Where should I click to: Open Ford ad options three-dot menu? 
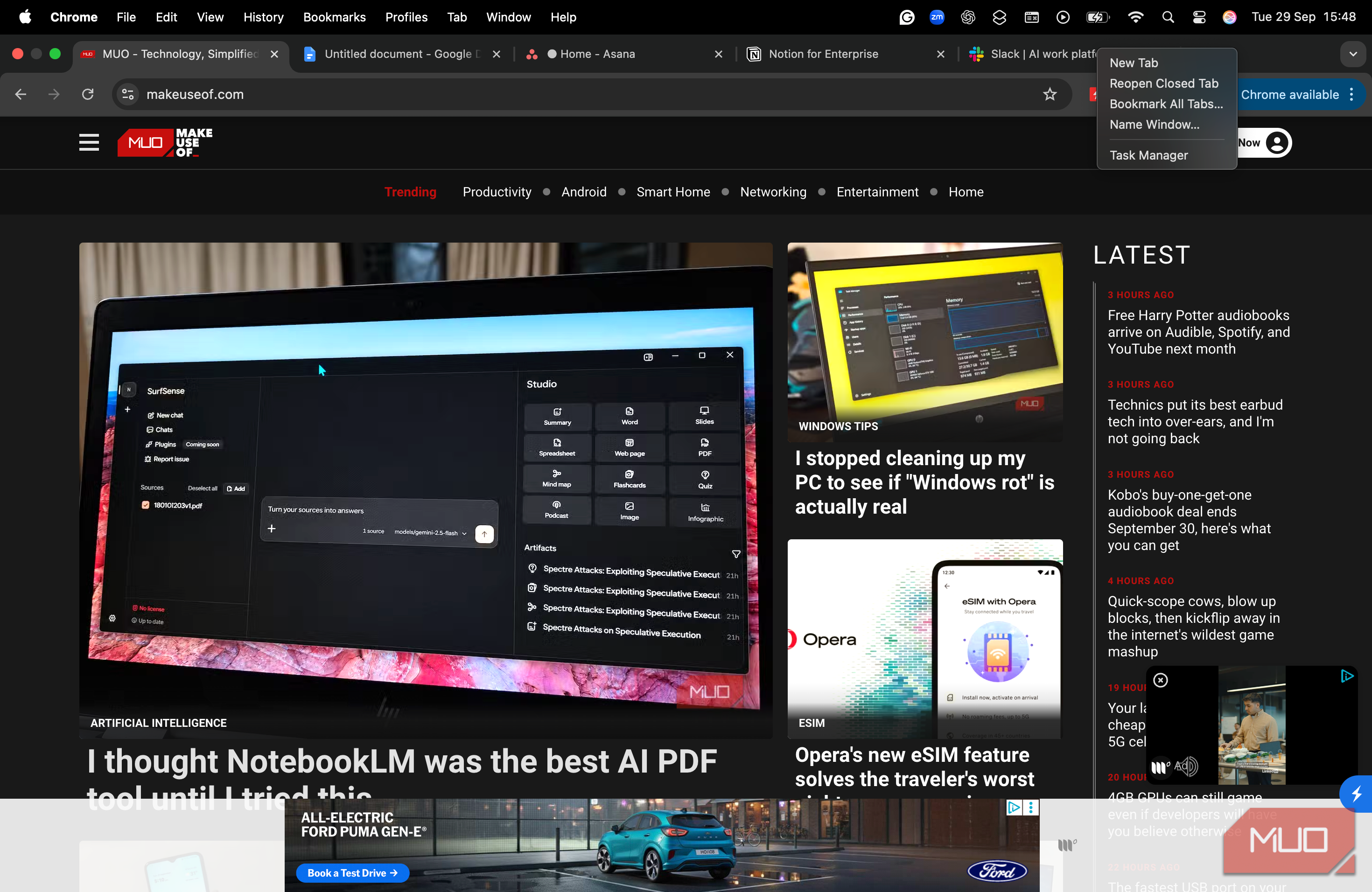1031,807
